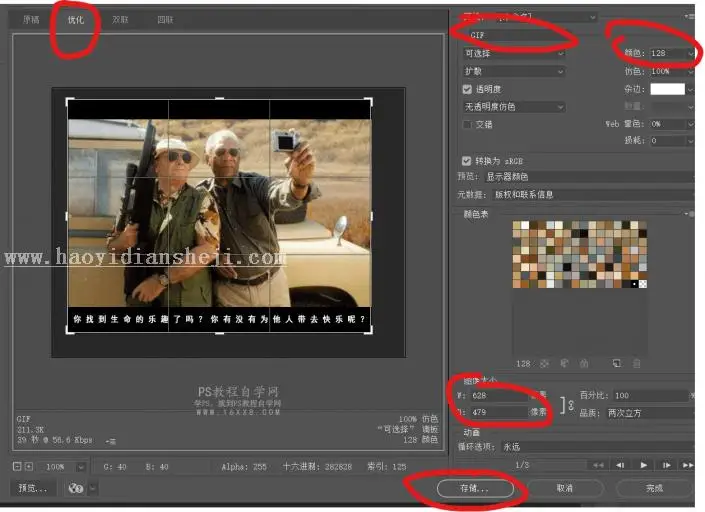Image resolution: width=705 pixels, height=512 pixels.
Task: Toggle the 转换为 sRGB checkbox
Action: [466, 160]
